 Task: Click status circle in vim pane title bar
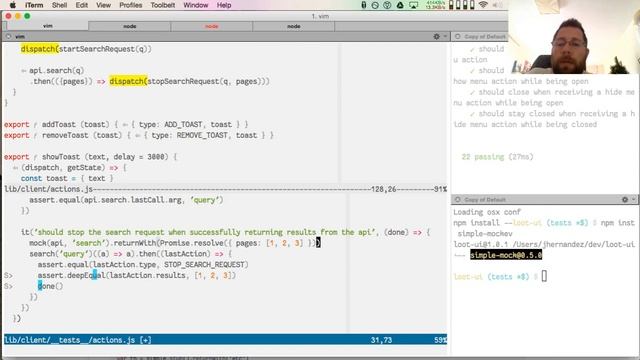(8, 36)
